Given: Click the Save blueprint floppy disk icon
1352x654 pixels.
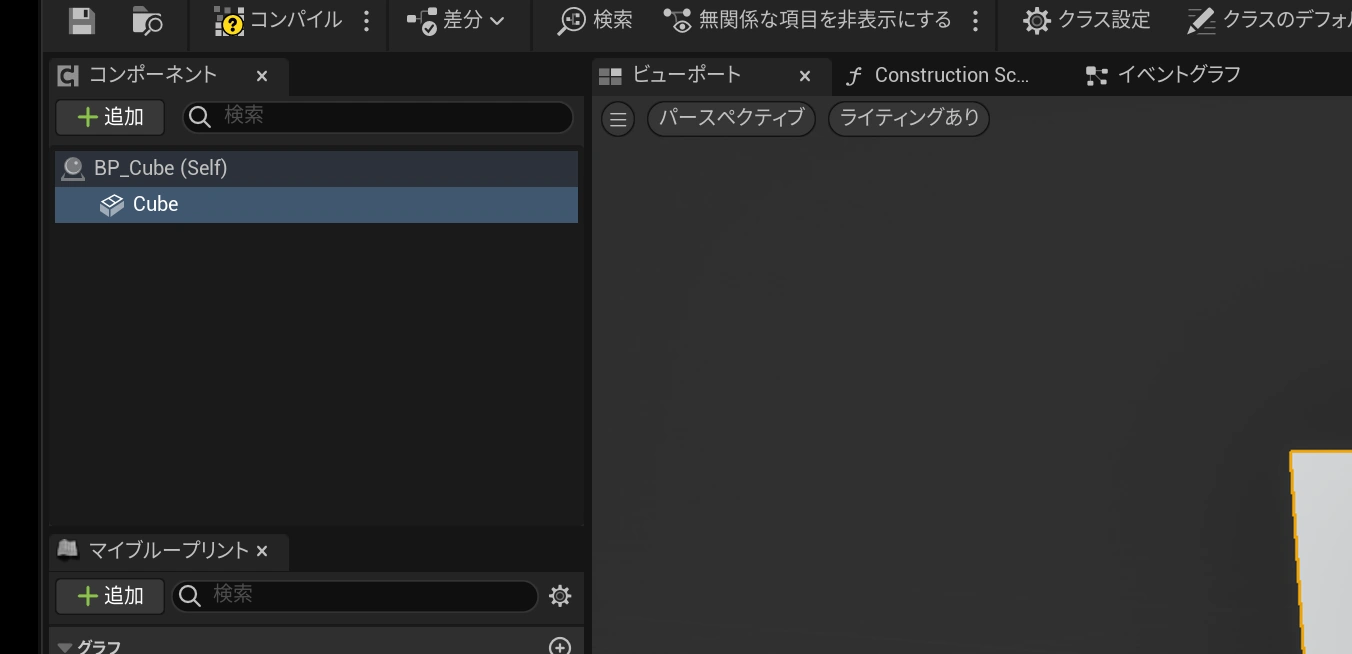Looking at the screenshot, I should (x=82, y=21).
